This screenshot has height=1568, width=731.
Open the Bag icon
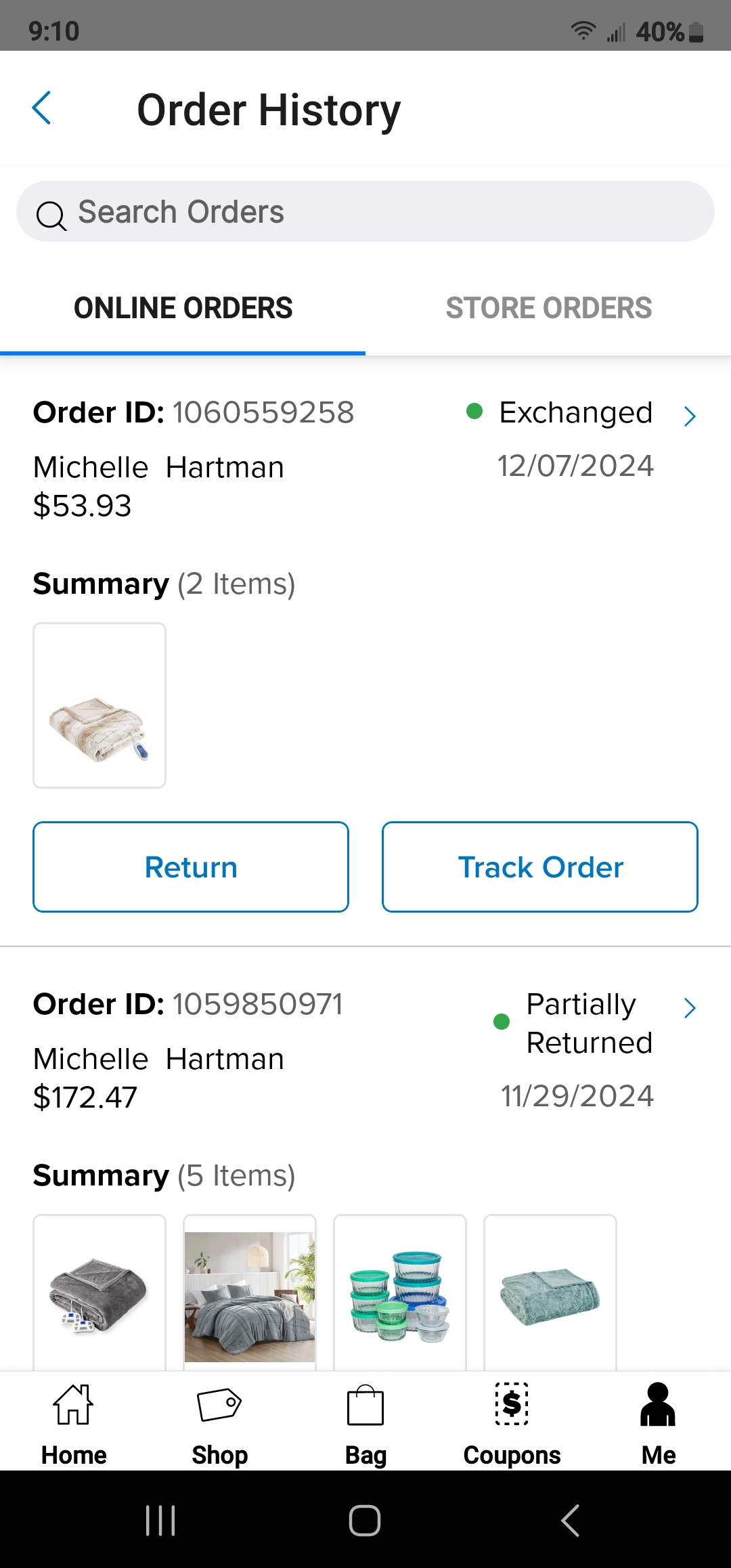point(365,1405)
